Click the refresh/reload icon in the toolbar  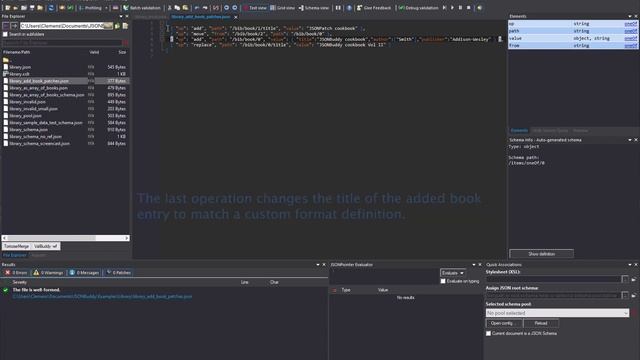click(51, 8)
